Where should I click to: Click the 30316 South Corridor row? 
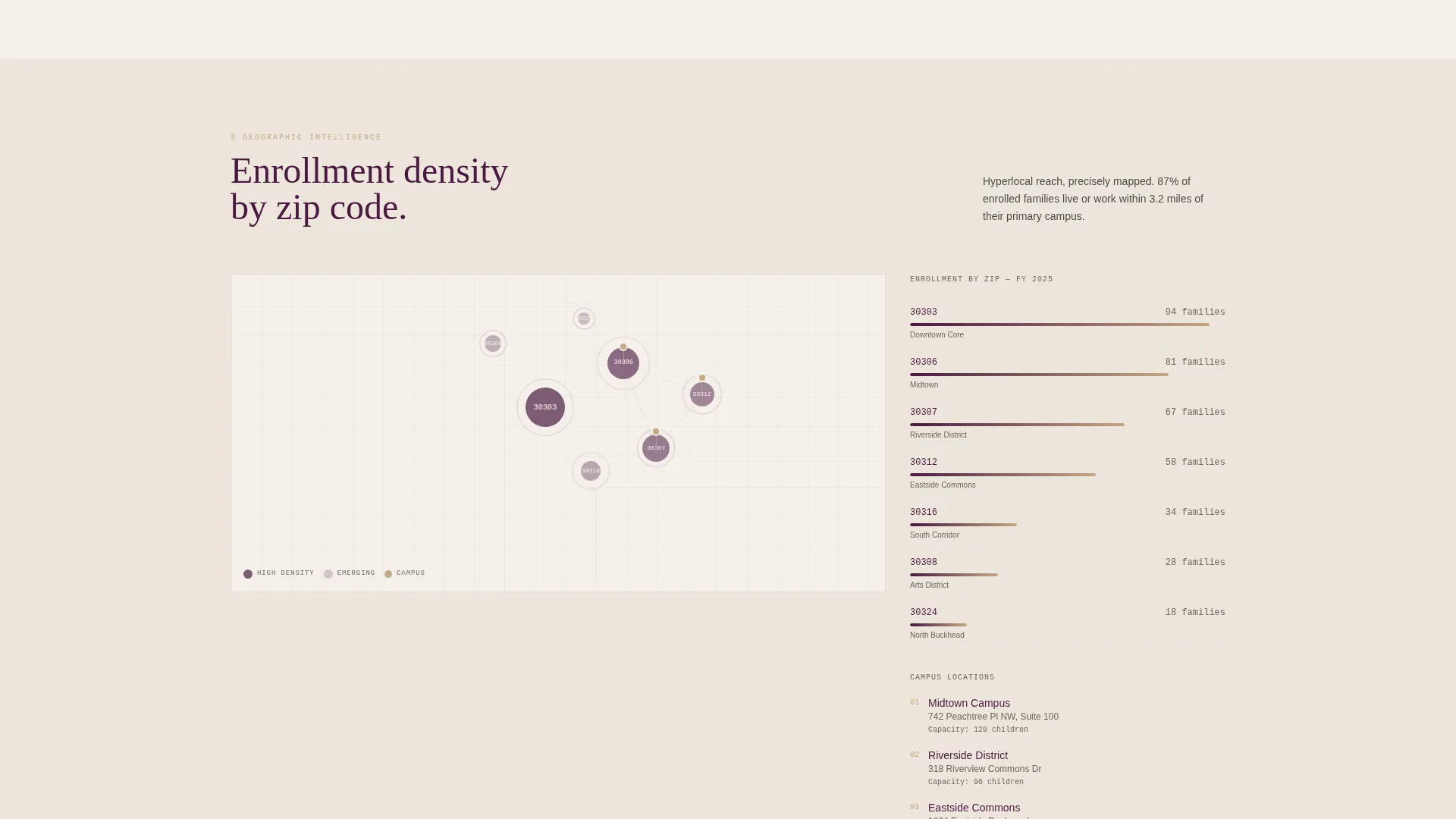pos(1068,523)
